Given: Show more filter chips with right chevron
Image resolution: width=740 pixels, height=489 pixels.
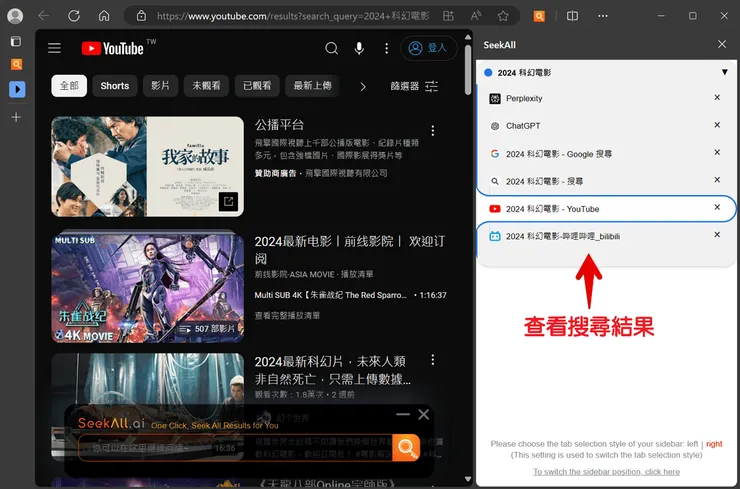Looking at the screenshot, I should (x=362, y=87).
